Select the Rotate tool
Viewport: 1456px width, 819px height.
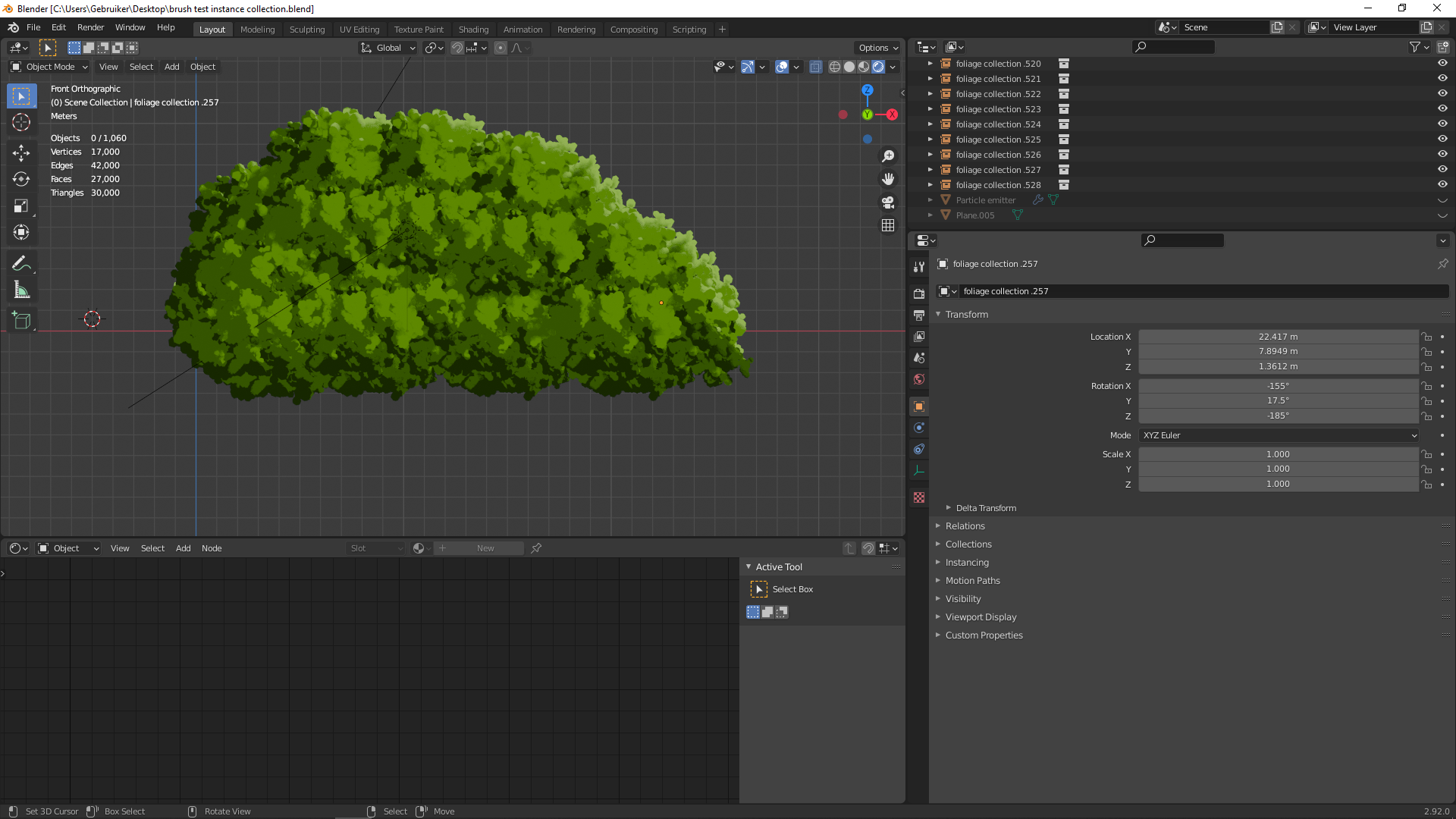point(21,180)
